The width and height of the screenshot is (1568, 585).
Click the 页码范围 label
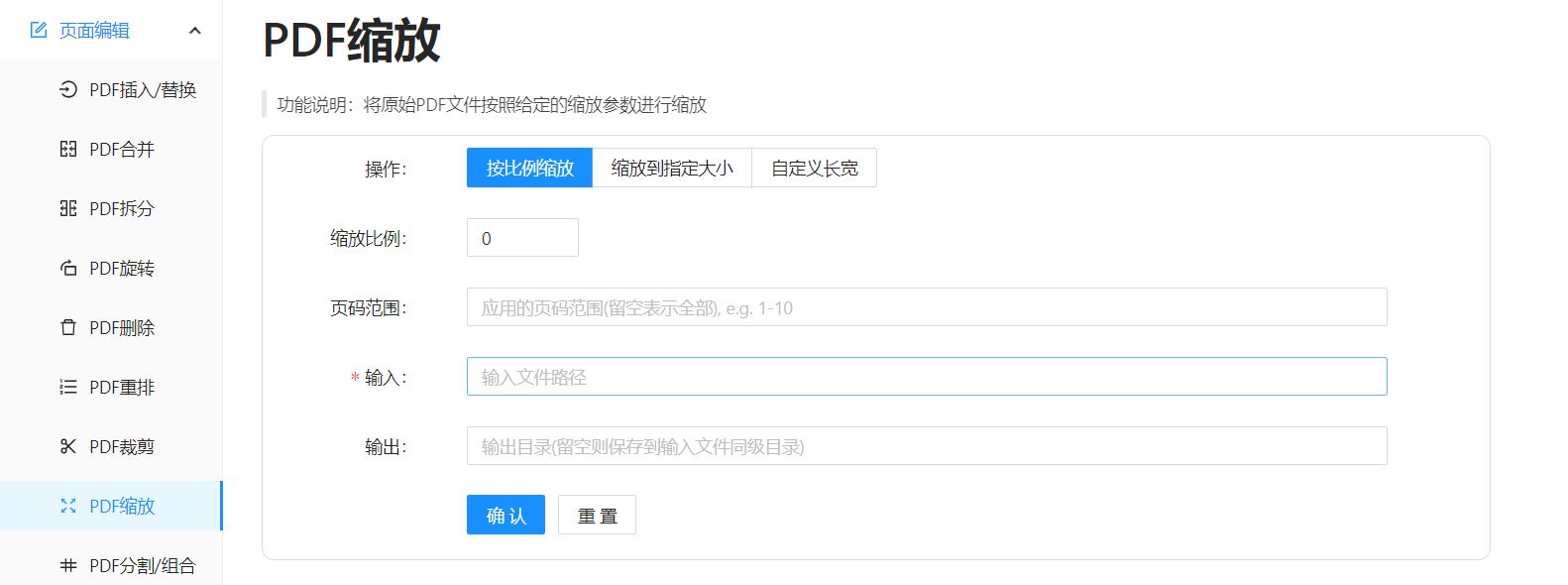pyautogui.click(x=369, y=308)
